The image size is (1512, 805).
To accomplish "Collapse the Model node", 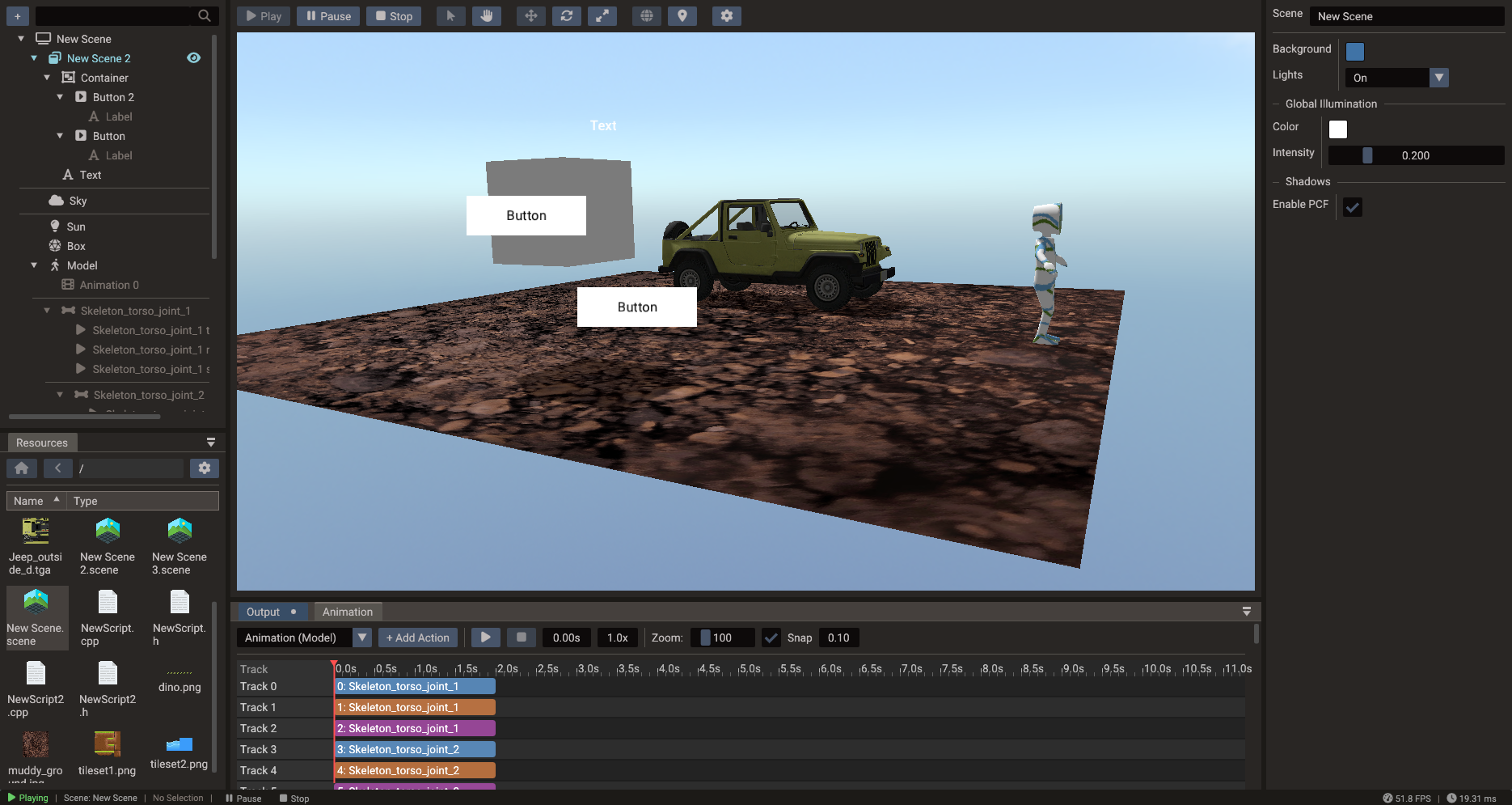I will [34, 265].
